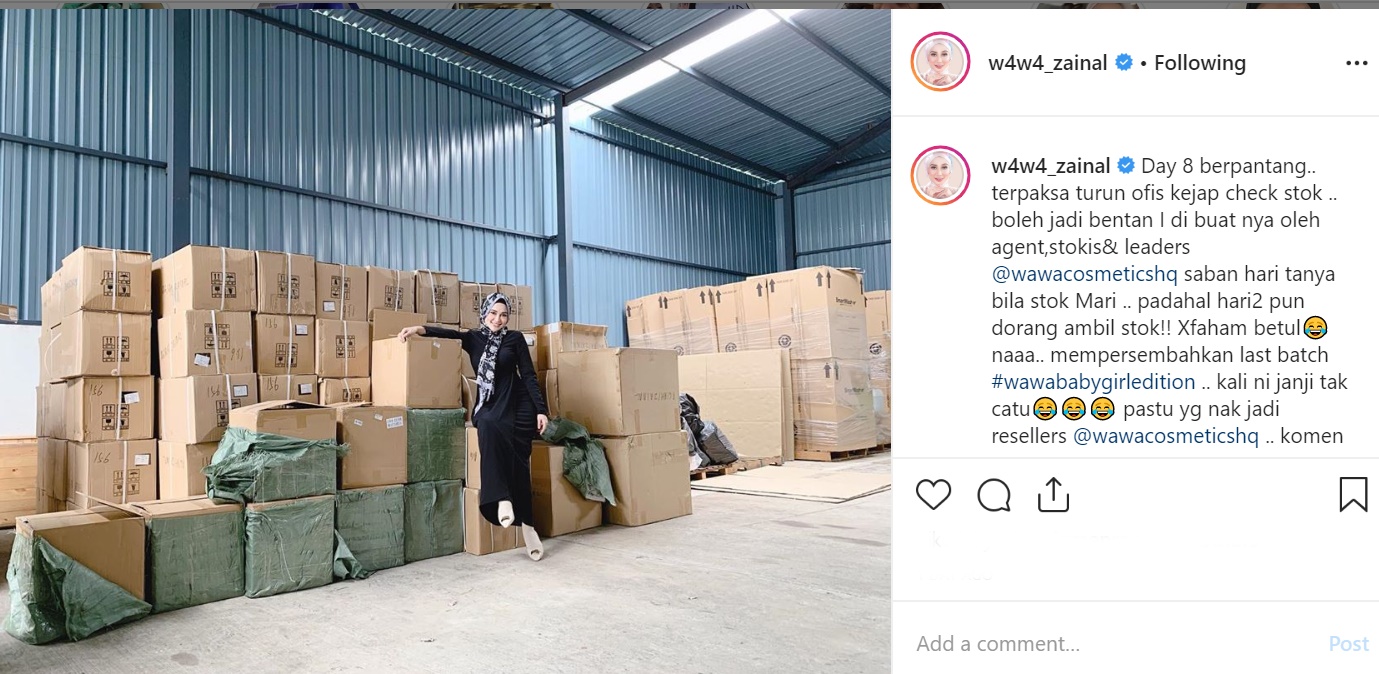Screen dimensions: 1379x674
Task: Open w4w4_zainal username in the caption
Action: (x=1051, y=166)
